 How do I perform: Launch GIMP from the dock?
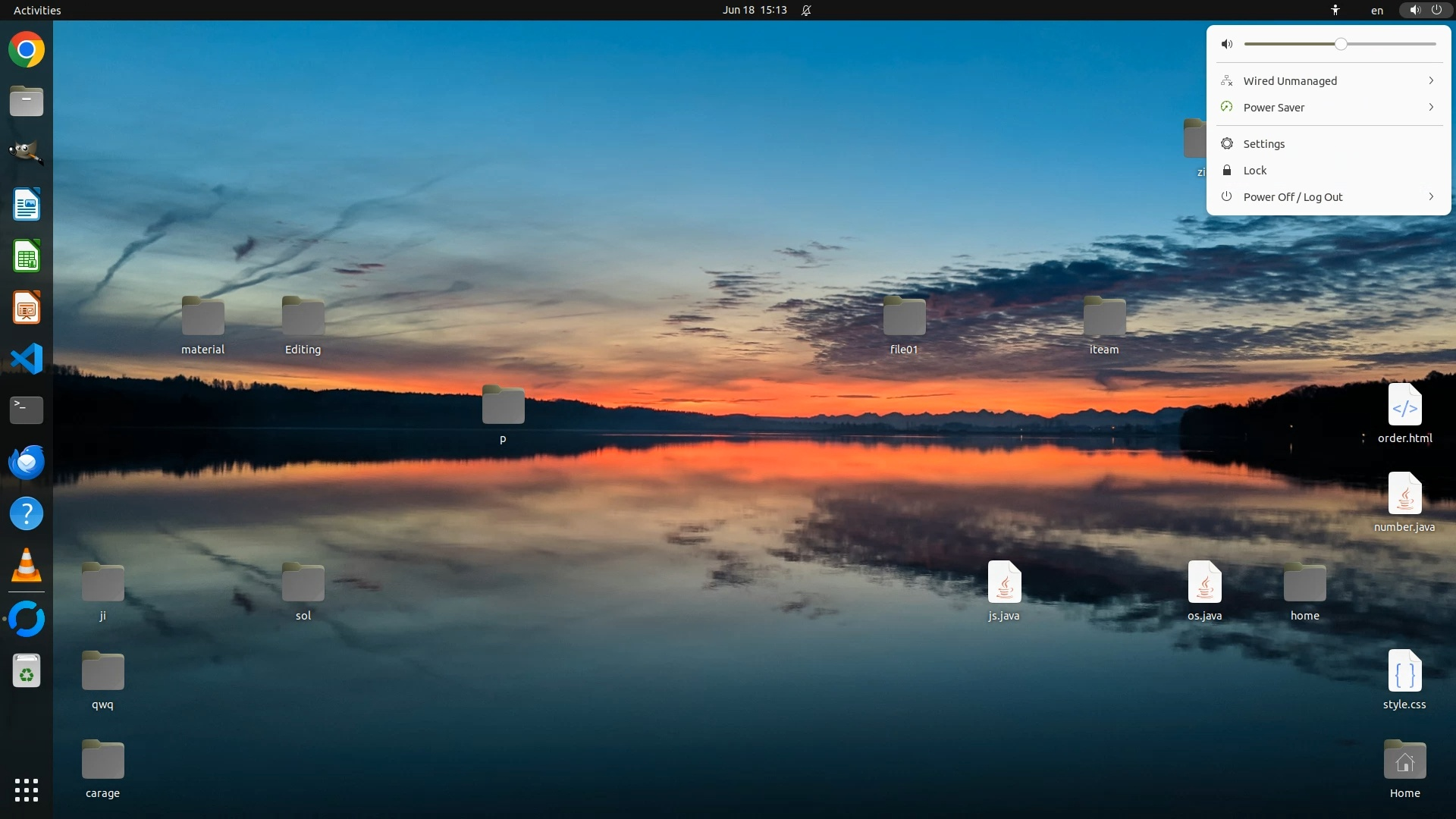(x=27, y=152)
